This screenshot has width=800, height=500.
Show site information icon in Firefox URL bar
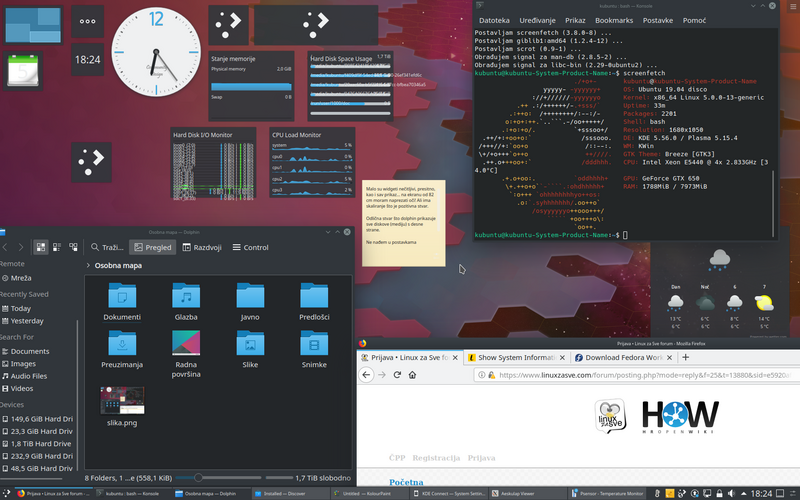click(x=481, y=375)
